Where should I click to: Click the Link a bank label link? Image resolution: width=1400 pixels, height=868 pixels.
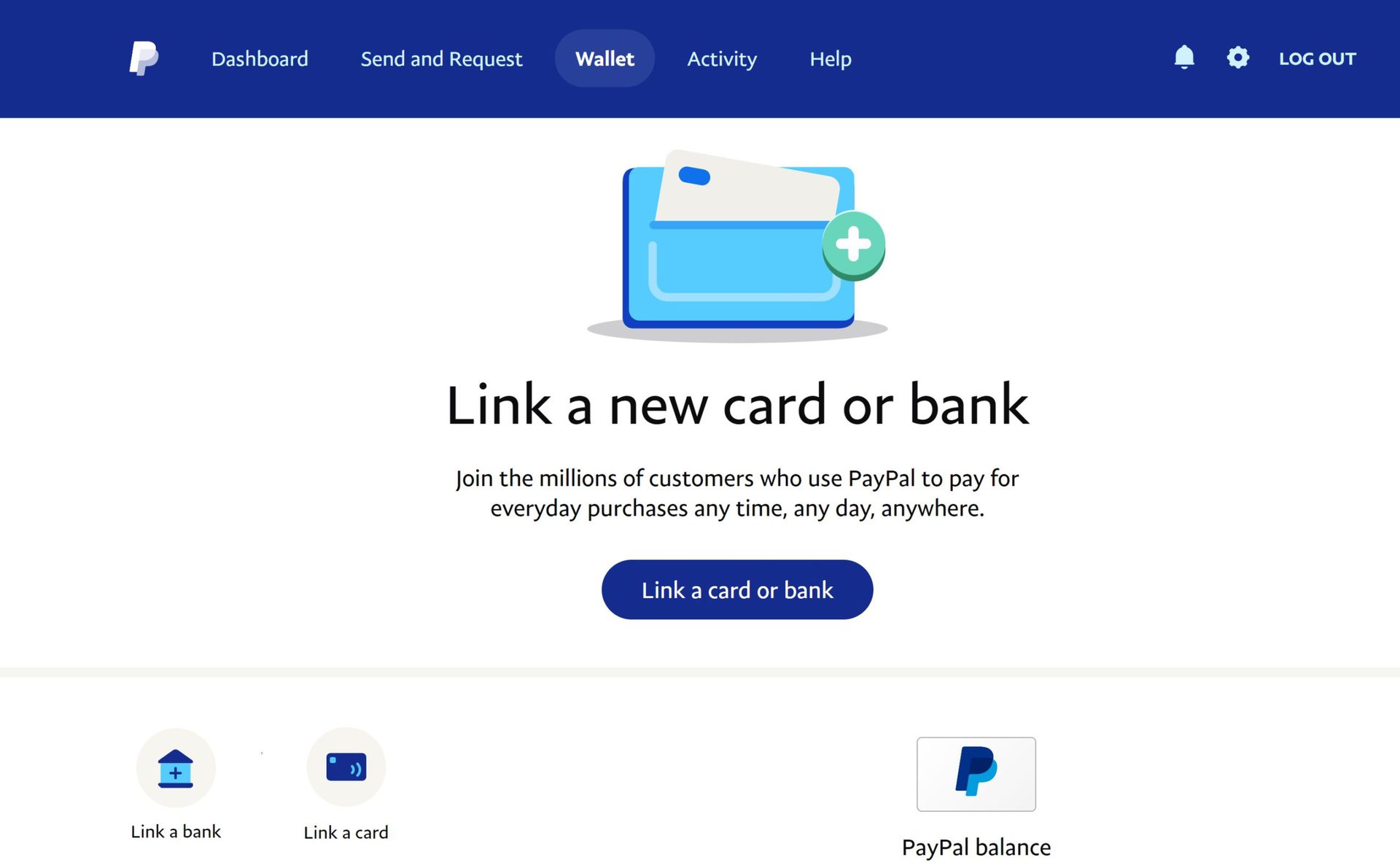(177, 831)
